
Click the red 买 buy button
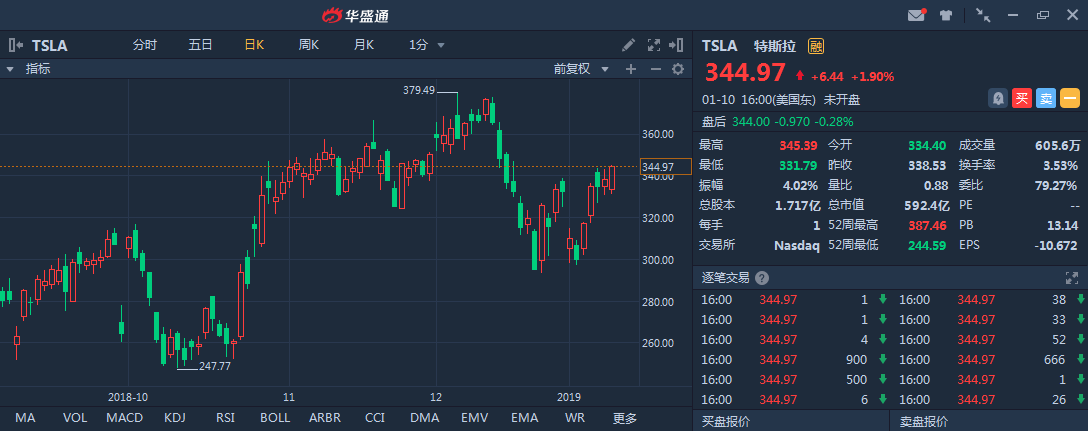point(1021,98)
